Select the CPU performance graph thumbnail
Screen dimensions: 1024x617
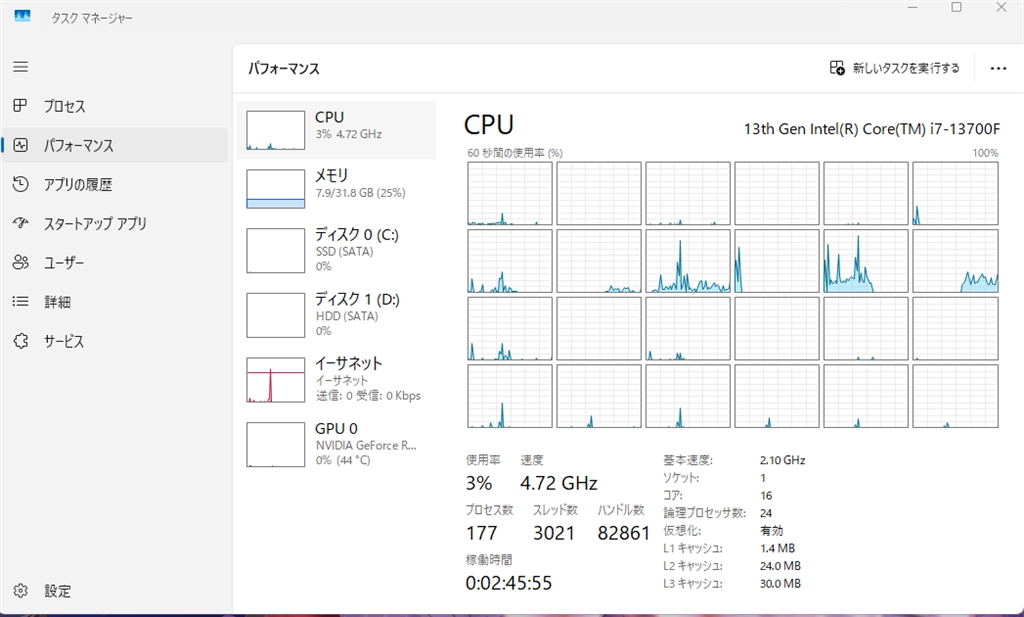point(276,131)
